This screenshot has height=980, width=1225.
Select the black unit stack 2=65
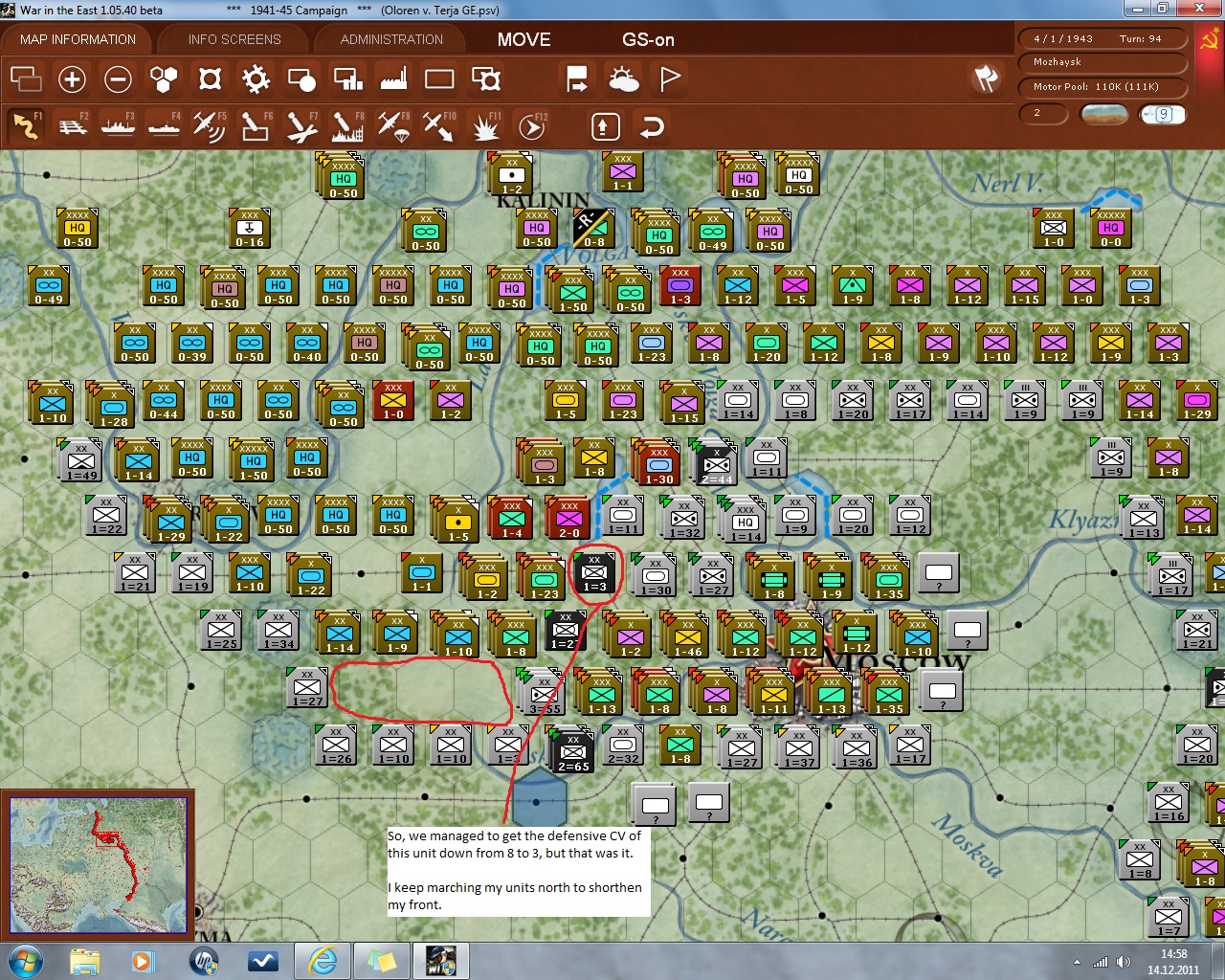tap(572, 749)
